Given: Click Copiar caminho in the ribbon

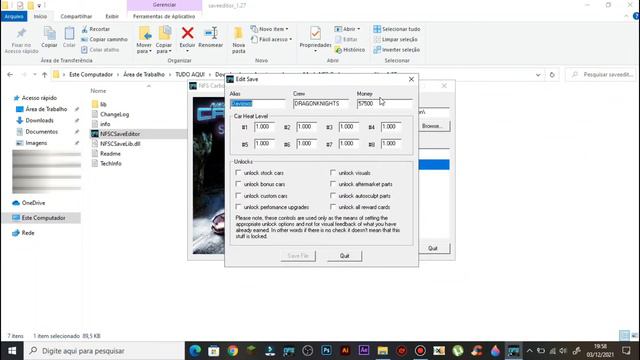Looking at the screenshot, I should coord(104,40).
